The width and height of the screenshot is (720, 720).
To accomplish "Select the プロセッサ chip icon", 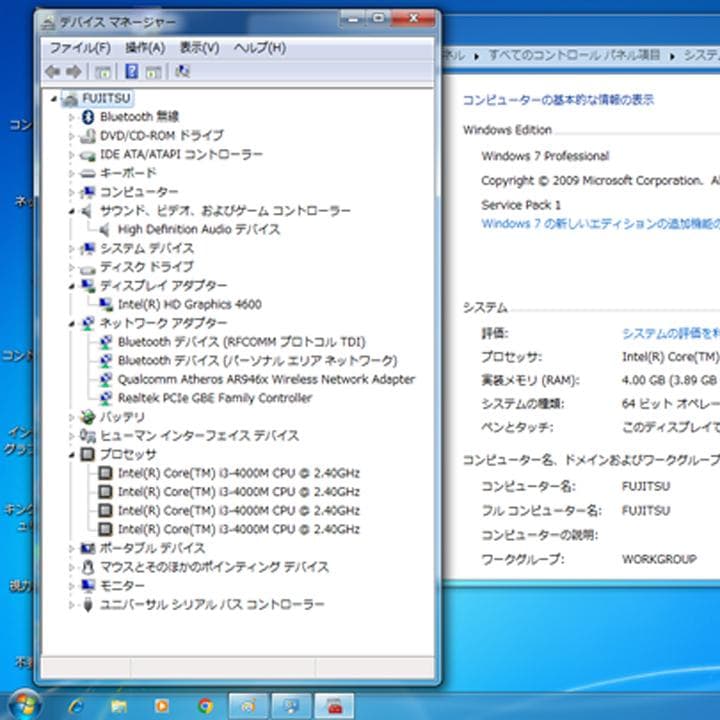I will 87,454.
